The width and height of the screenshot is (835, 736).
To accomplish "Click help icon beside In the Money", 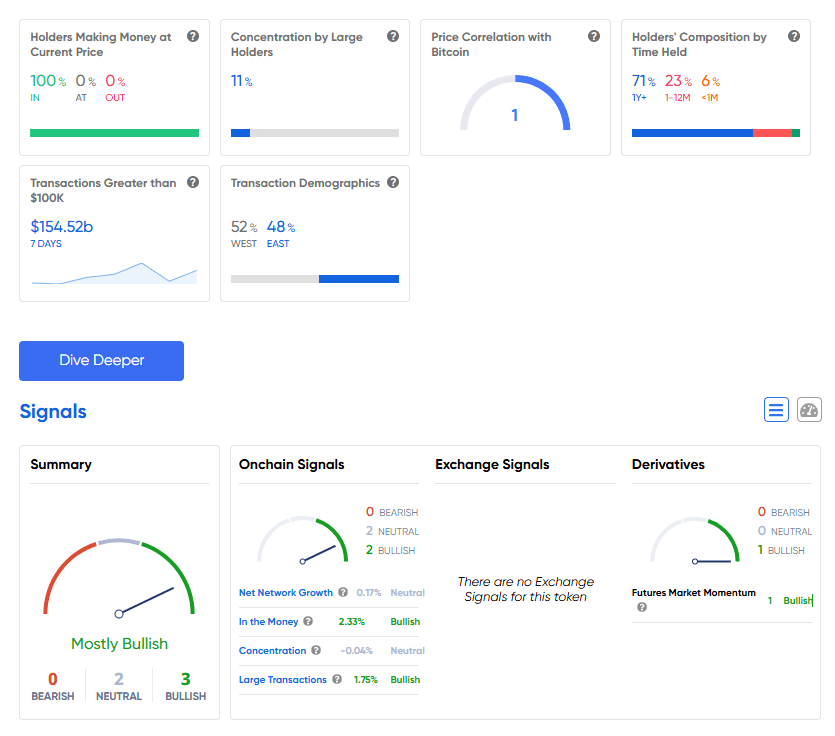I will pyautogui.click(x=308, y=621).
